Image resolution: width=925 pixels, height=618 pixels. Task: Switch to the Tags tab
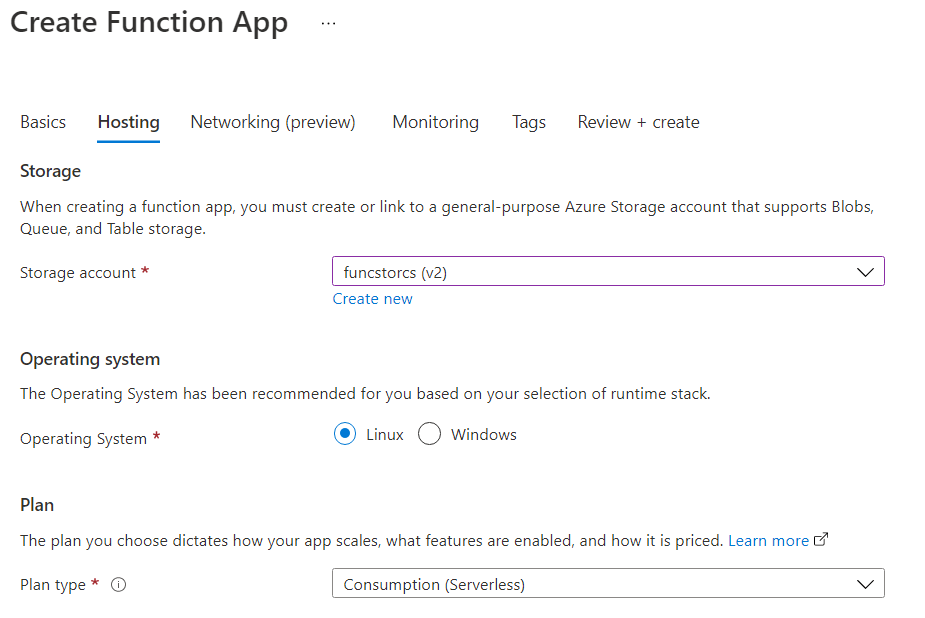click(x=529, y=122)
